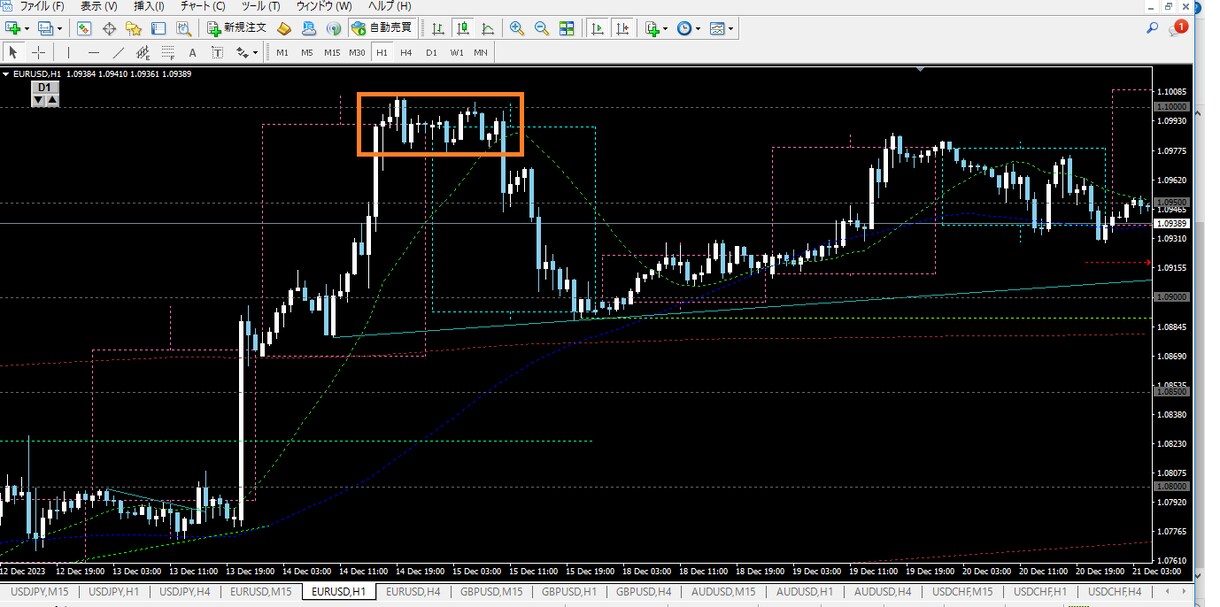This screenshot has height=607, width=1220.
Task: Switch to the USDJPY,H4 chart tab
Action: (185, 592)
